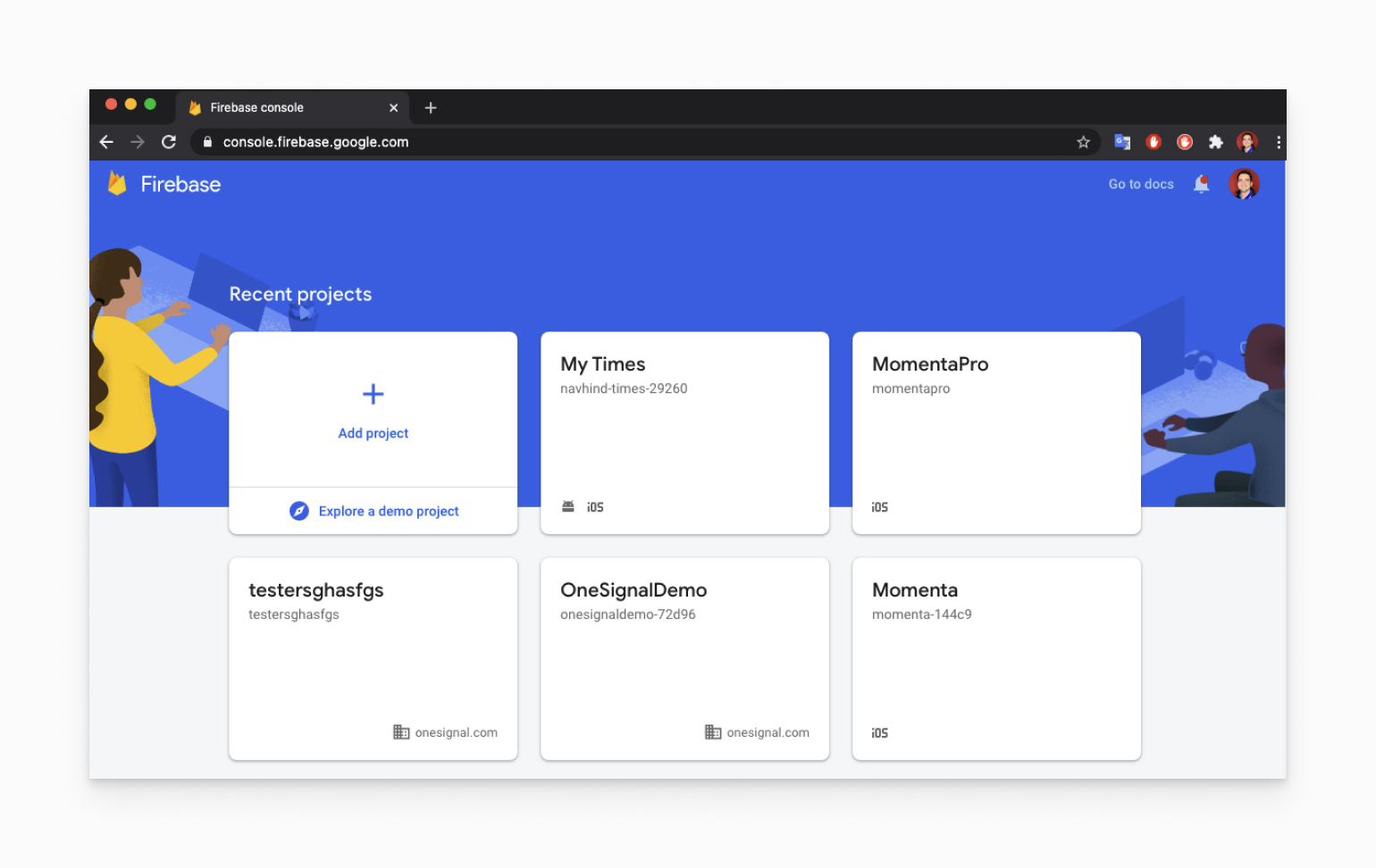Click the address bar URL console.firebase.google.com
This screenshot has height=868, width=1376.
315,142
